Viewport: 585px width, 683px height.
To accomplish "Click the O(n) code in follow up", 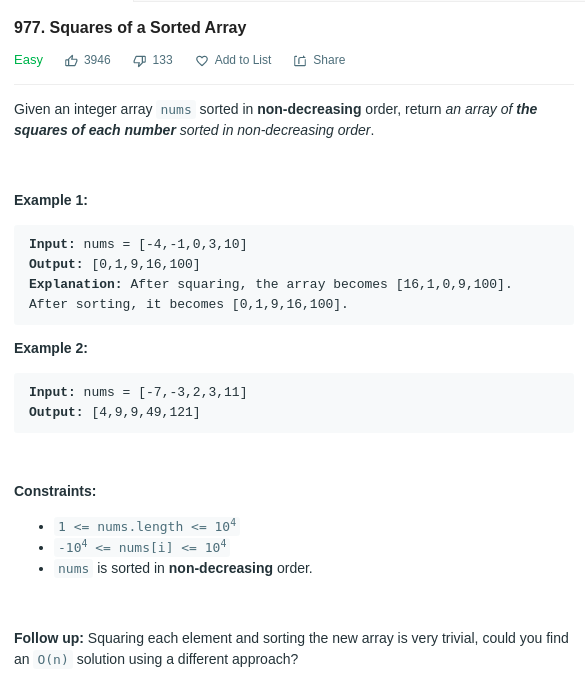I will coord(53,659).
